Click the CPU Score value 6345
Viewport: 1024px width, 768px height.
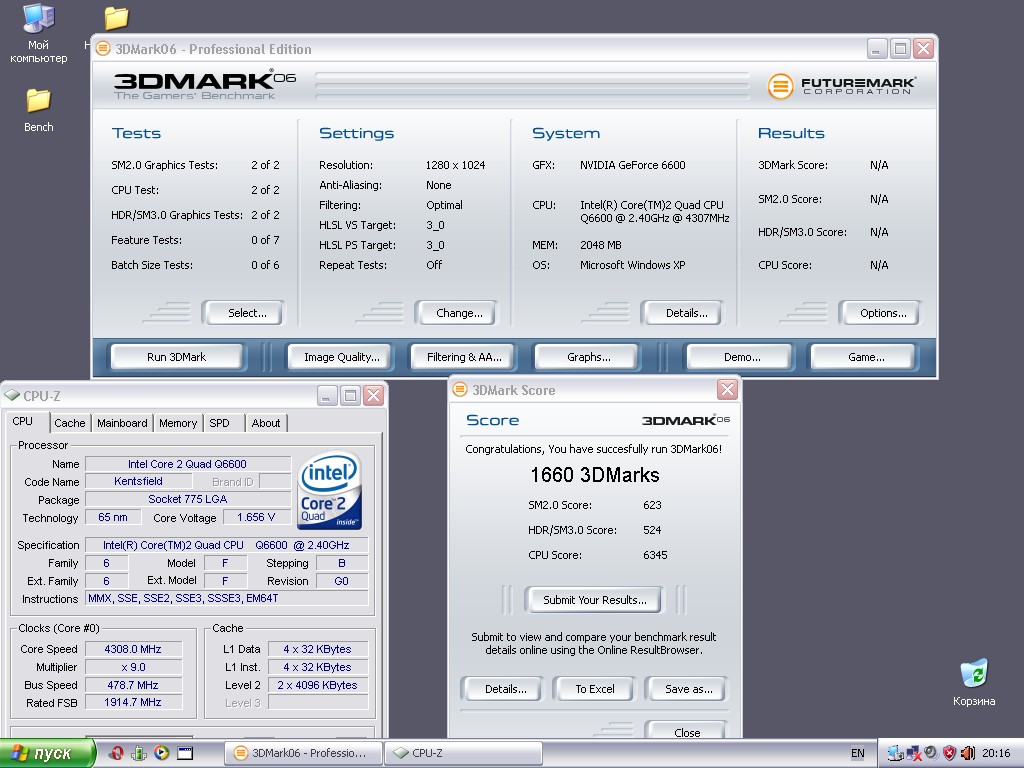pos(655,555)
